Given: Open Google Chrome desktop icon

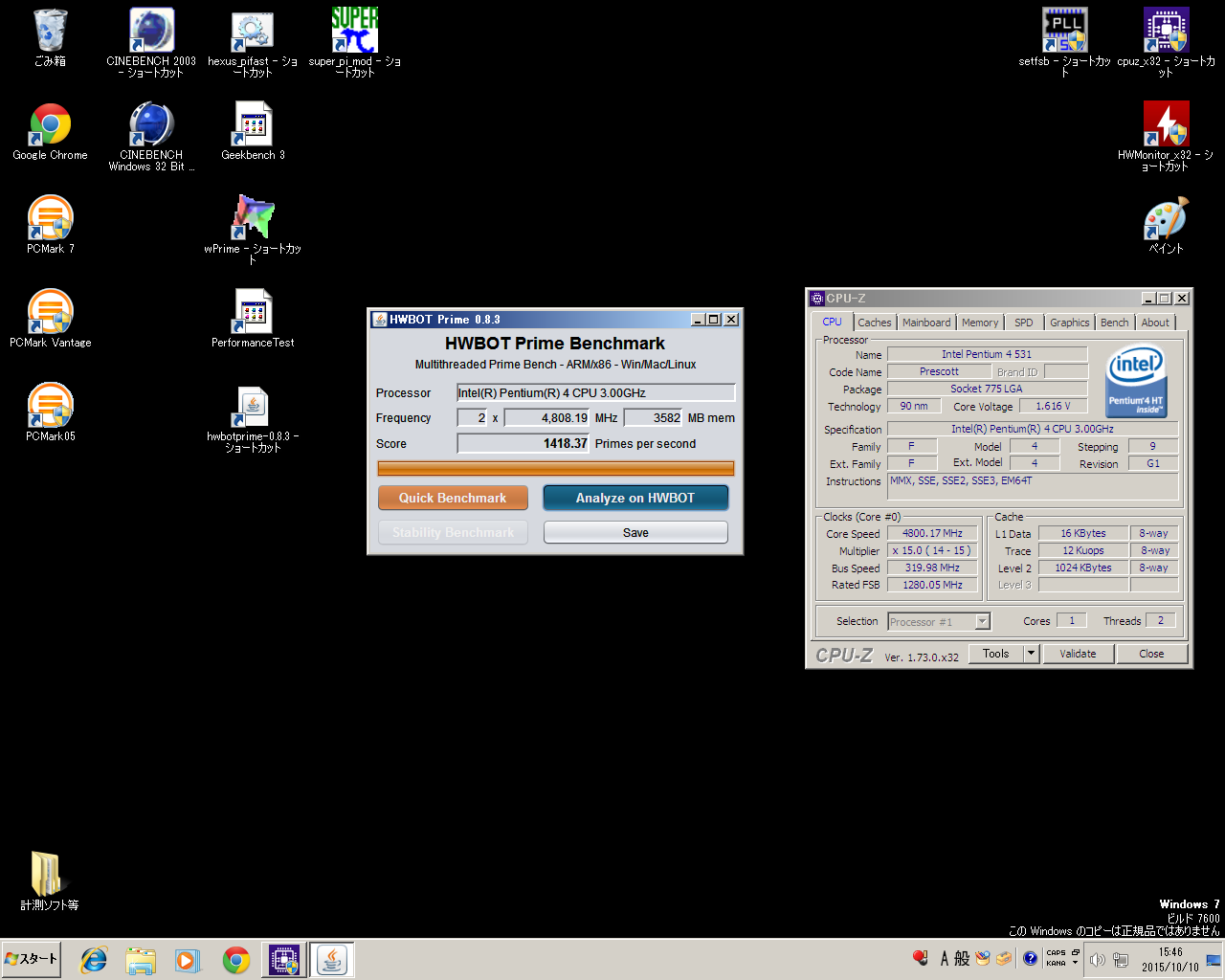Looking at the screenshot, I should pos(50,132).
